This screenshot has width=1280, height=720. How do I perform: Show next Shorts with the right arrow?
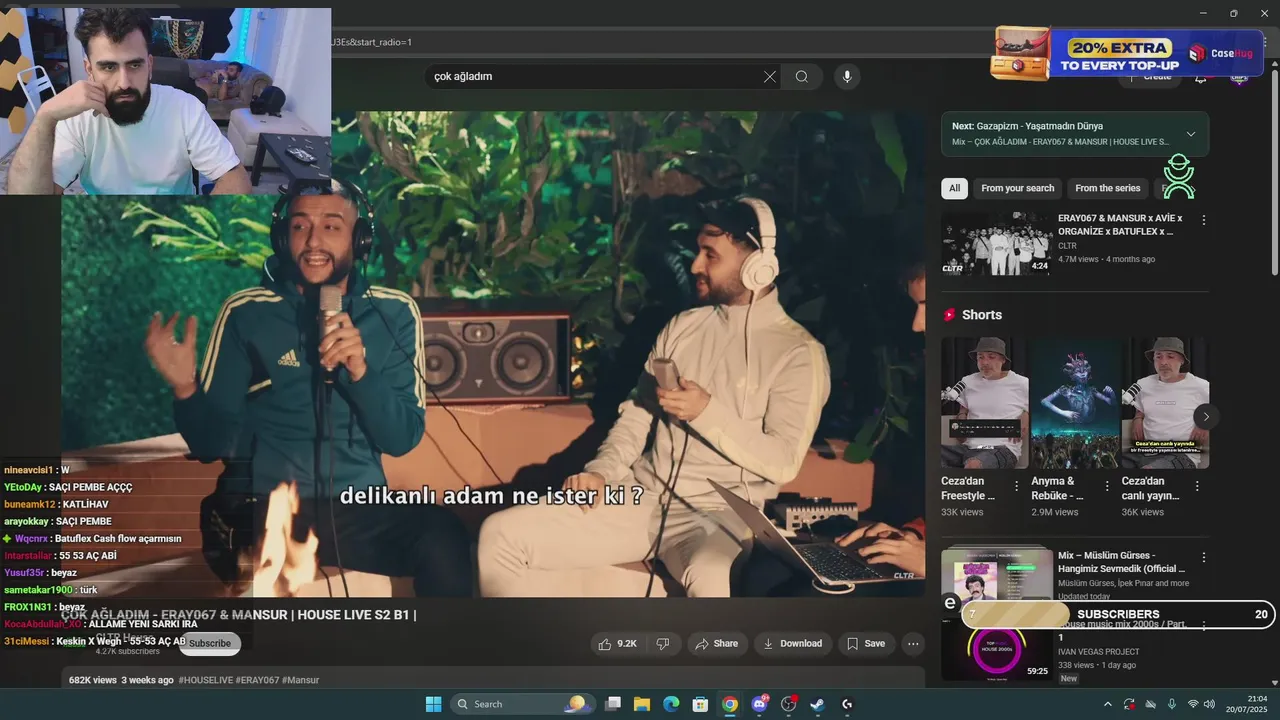tap(1206, 417)
